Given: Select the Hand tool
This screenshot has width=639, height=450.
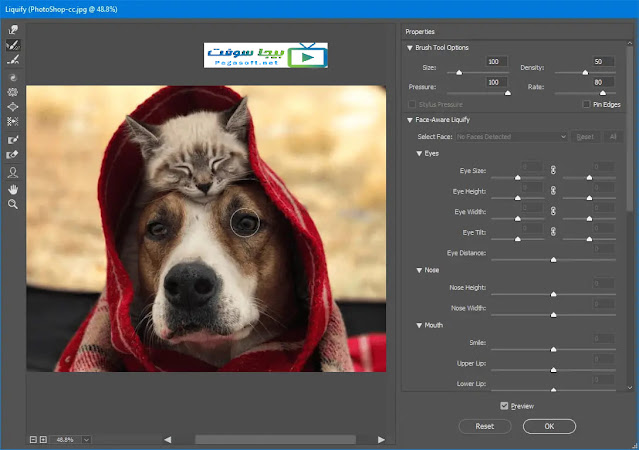Looking at the screenshot, I should point(13,188).
